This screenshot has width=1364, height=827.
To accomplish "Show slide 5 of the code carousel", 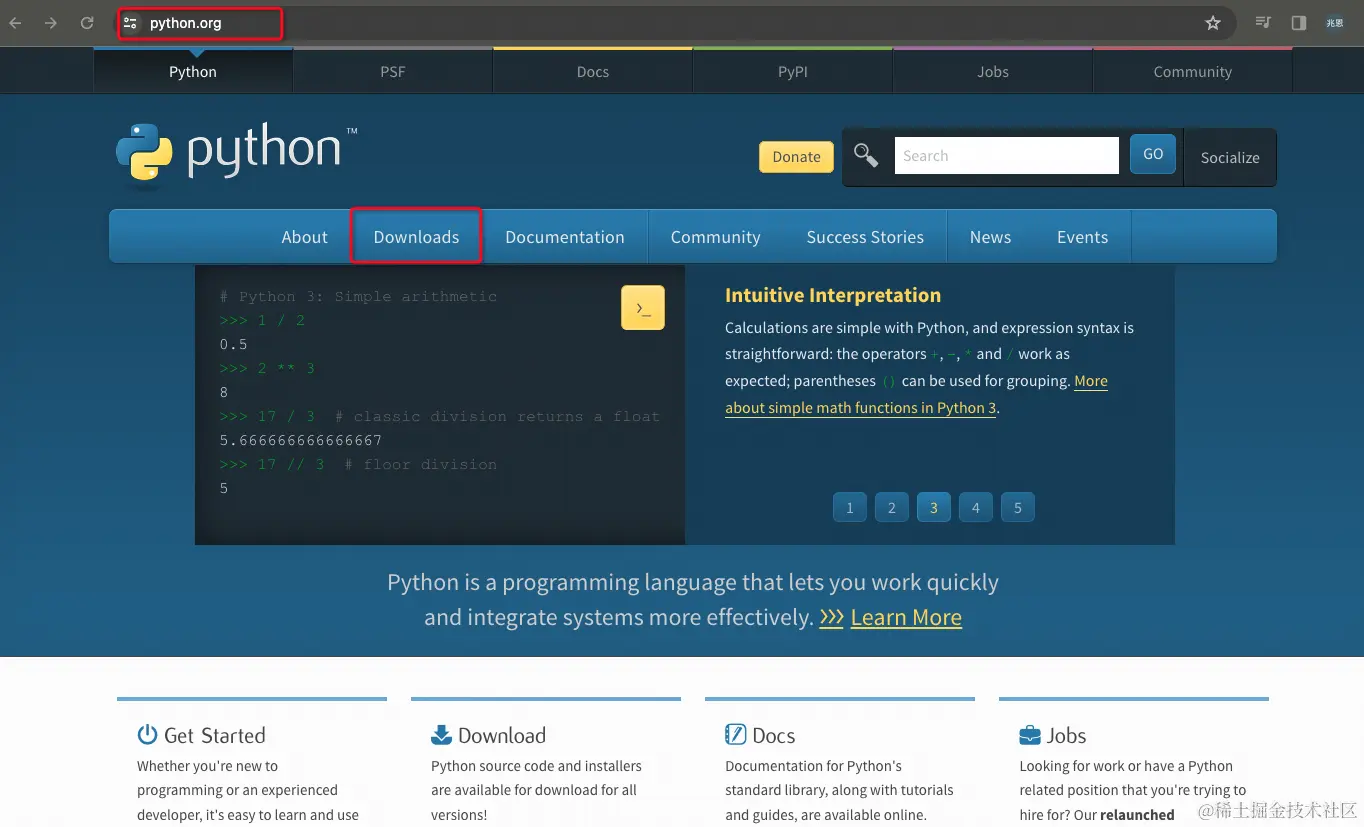I will click(x=1018, y=507).
